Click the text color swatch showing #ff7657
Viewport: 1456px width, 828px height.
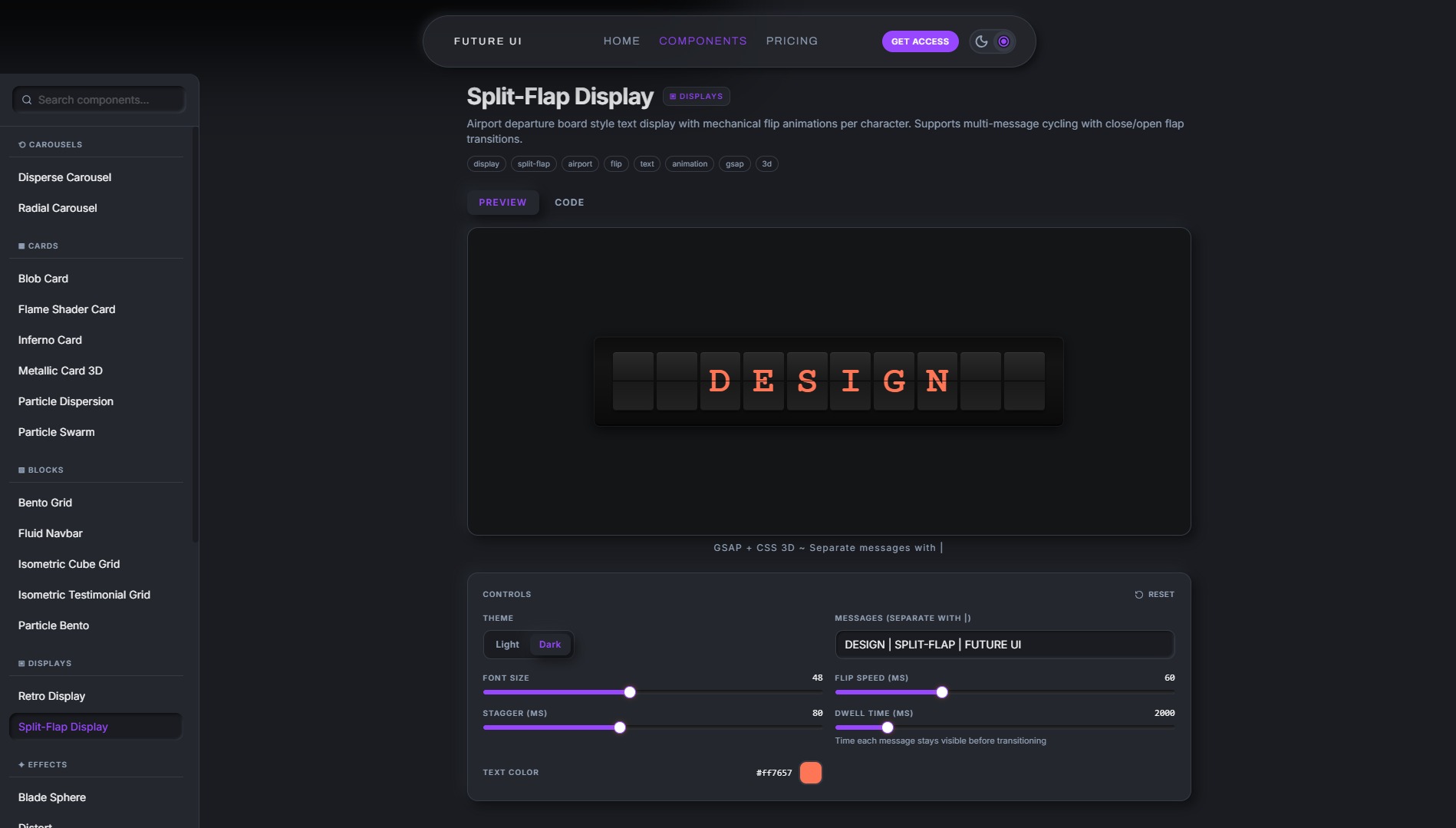click(810, 772)
